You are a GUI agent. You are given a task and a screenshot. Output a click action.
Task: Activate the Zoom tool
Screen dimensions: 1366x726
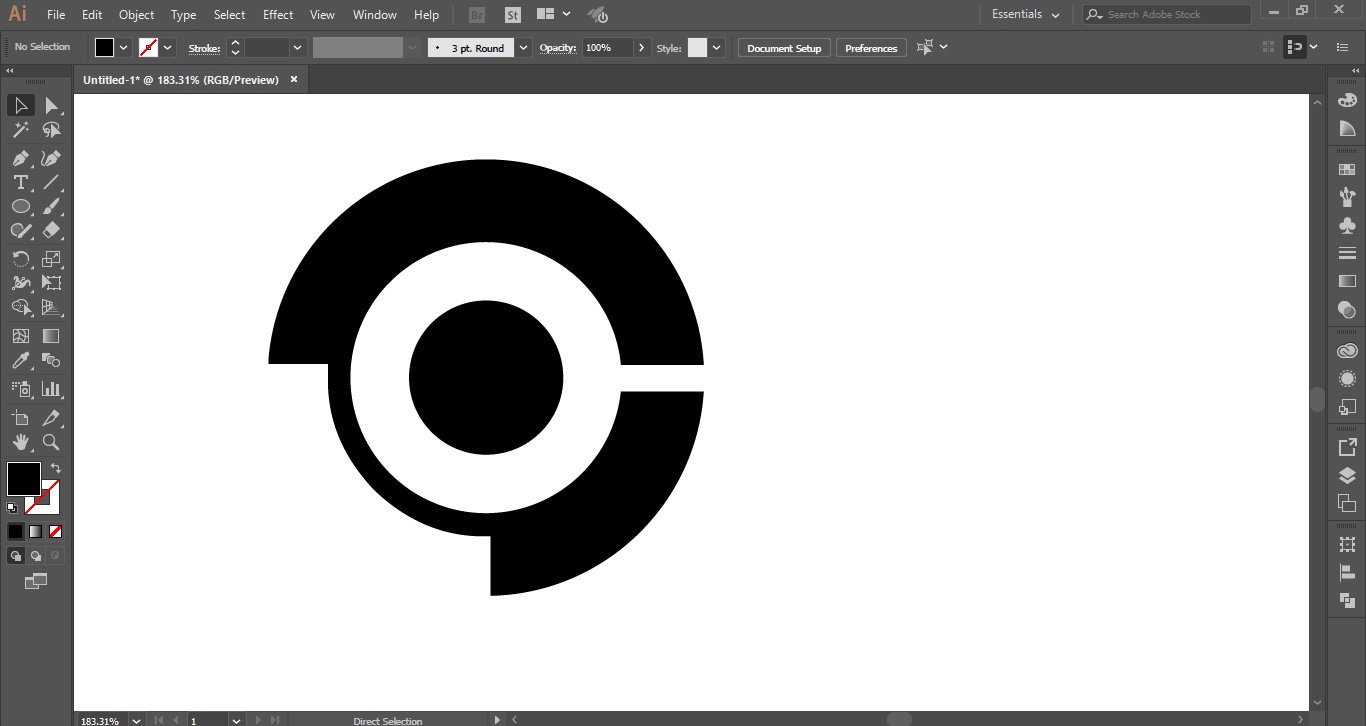pyautogui.click(x=51, y=441)
